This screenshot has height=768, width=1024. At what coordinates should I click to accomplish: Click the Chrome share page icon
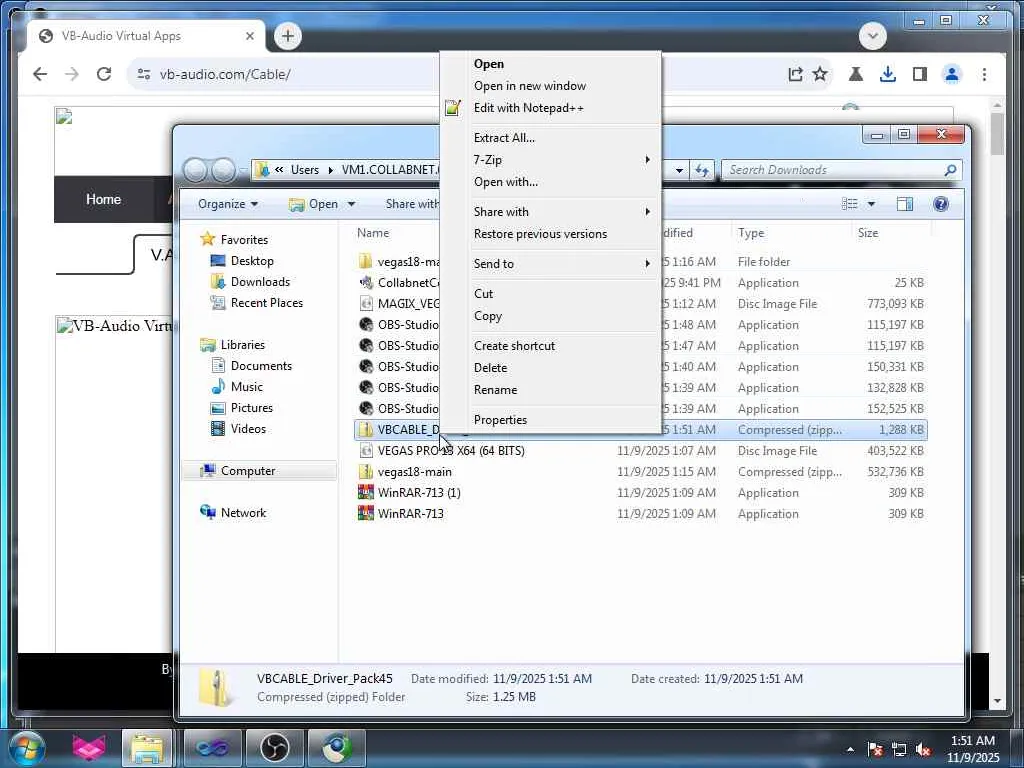coord(795,74)
